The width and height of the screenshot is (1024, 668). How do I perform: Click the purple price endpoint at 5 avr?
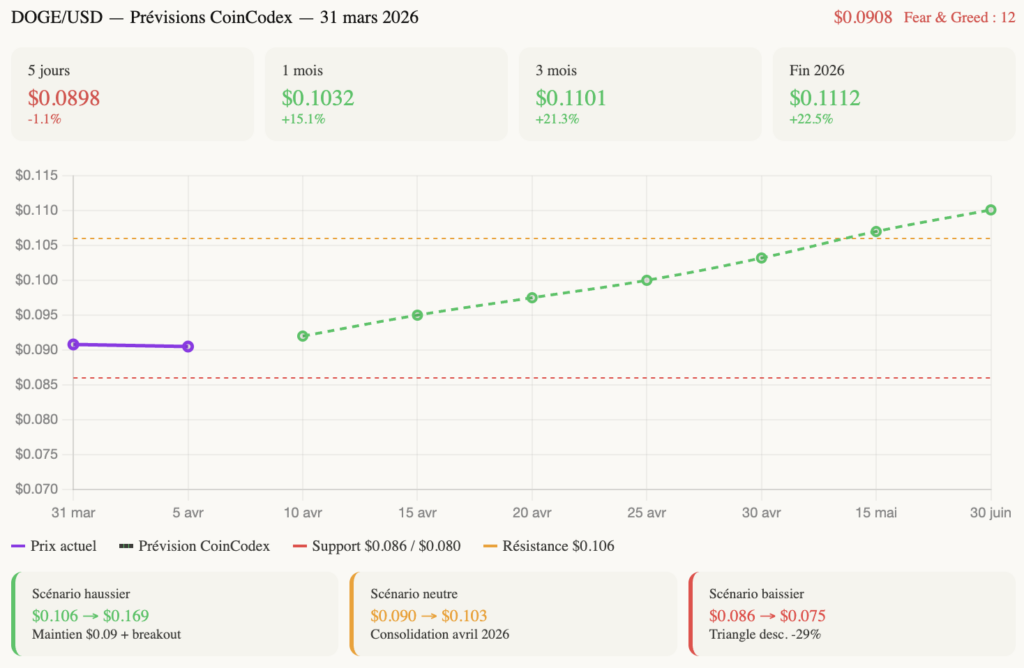[x=187, y=346]
